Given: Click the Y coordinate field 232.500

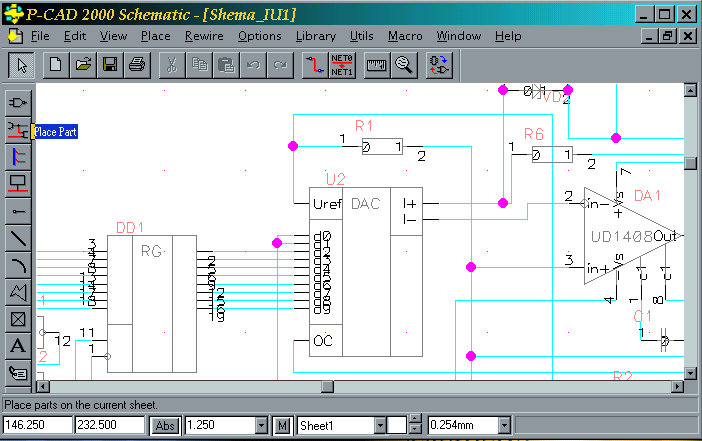Looking at the screenshot, I should click(110, 425).
